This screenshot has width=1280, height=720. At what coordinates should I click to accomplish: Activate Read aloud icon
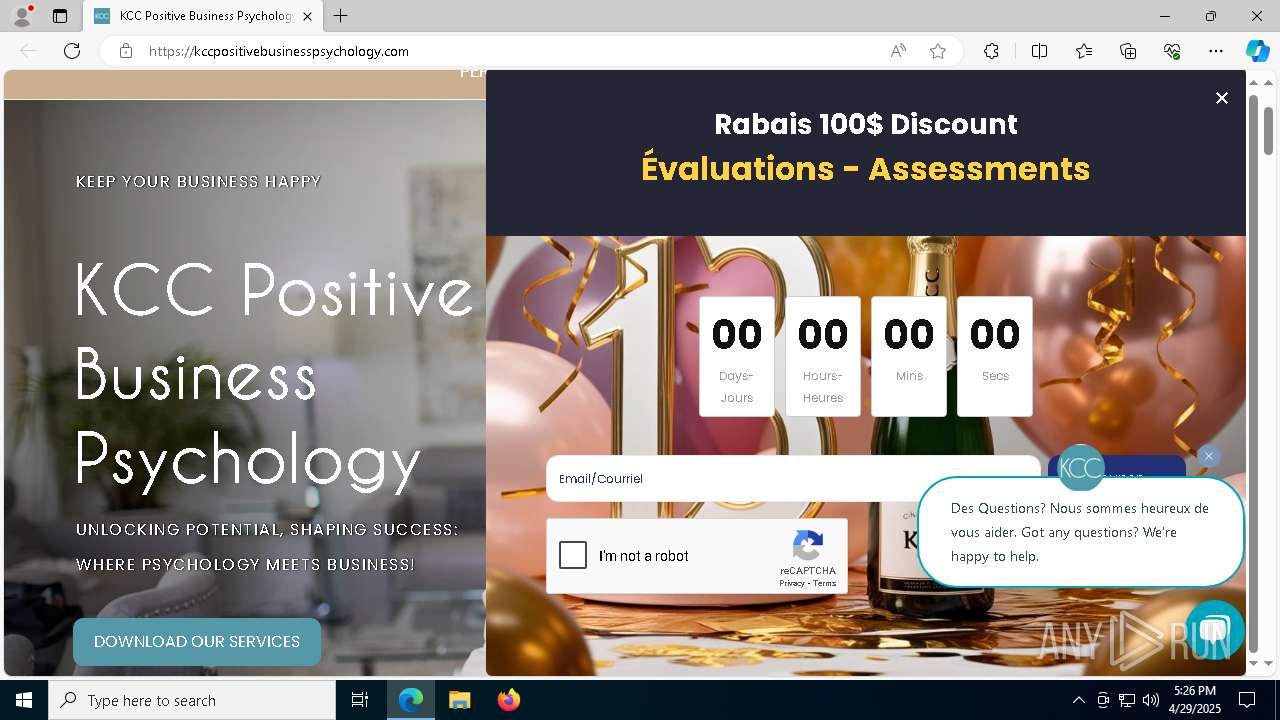(898, 51)
